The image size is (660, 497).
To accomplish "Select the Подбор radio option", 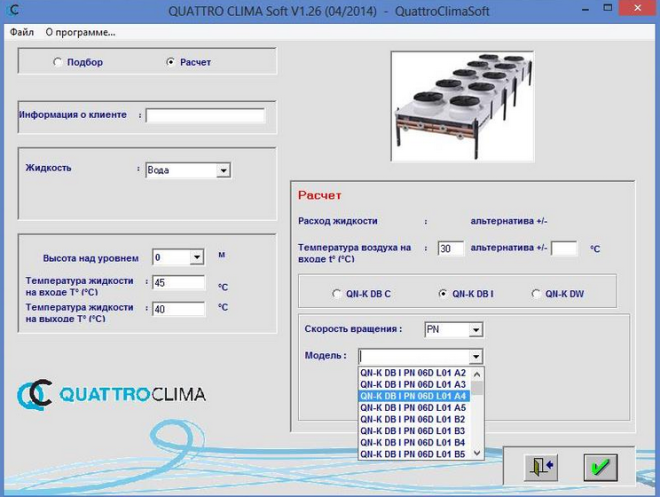I will pos(57,62).
